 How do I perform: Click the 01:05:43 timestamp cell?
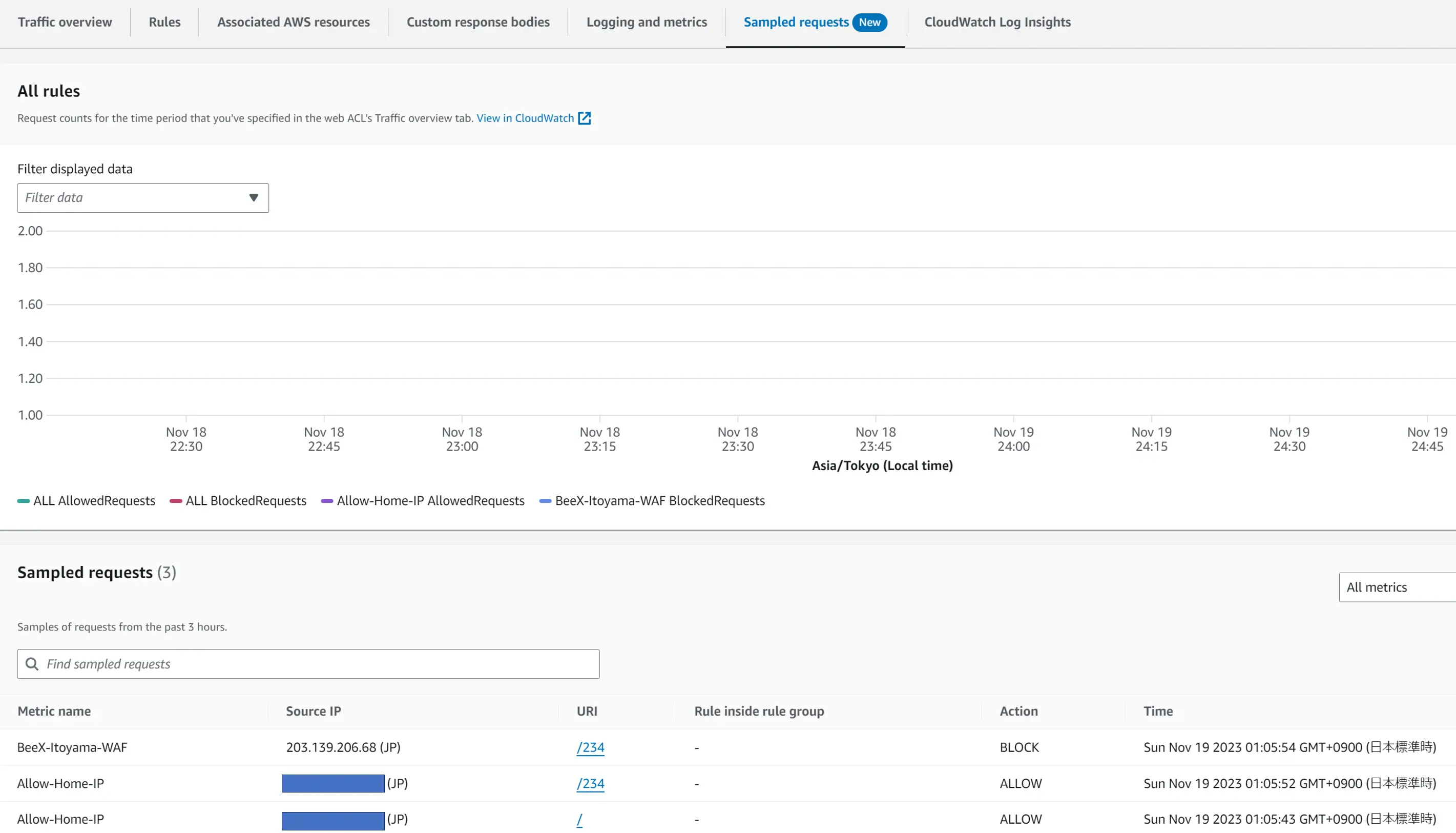(x=1289, y=819)
